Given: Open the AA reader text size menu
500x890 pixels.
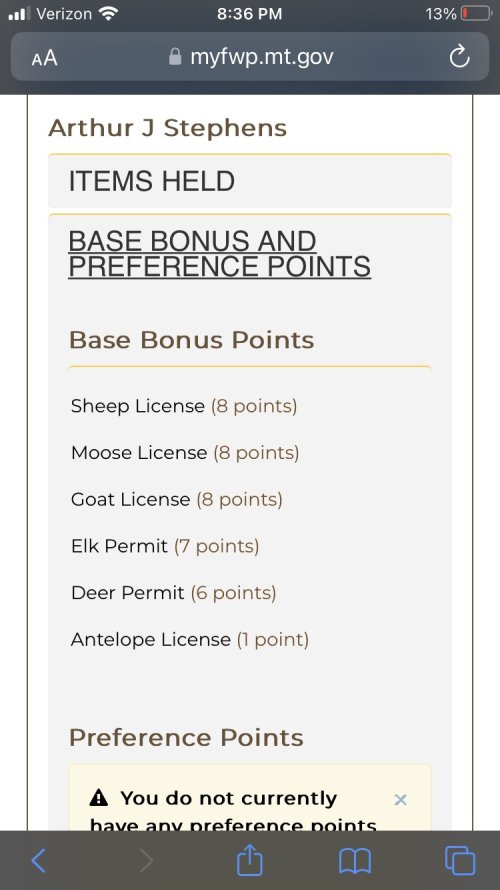Looking at the screenshot, I should pos(44,57).
